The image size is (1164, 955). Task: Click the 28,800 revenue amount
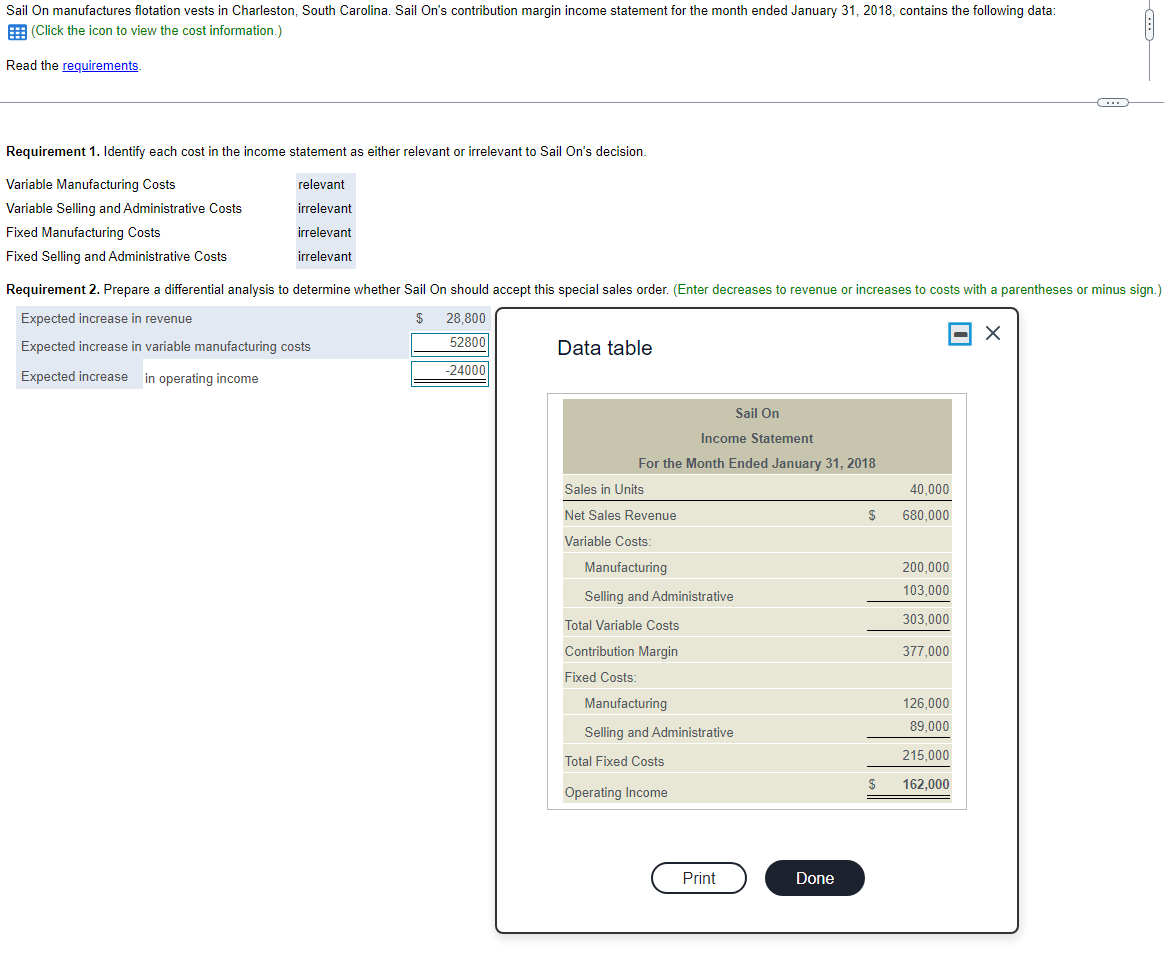coord(465,319)
